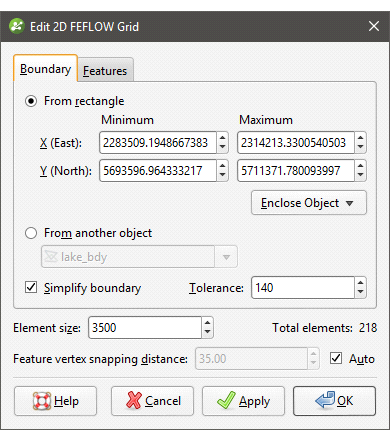This screenshot has width=390, height=430.
Task: Click the Cancel button
Action: click(x=152, y=401)
